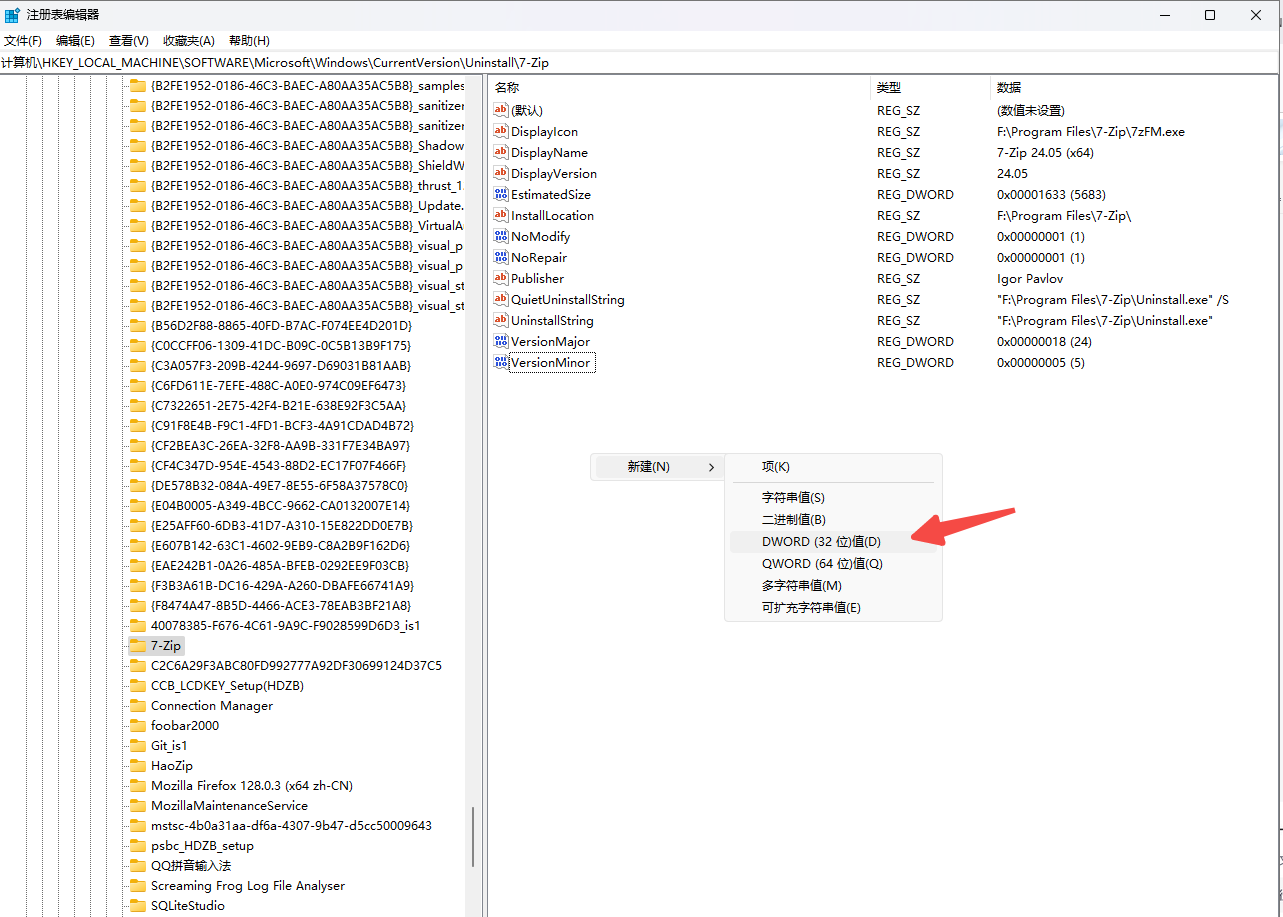The width and height of the screenshot is (1283, 917).
Task: Choose 可扩充字符串值(E) from the New submenu
Action: click(x=833, y=608)
